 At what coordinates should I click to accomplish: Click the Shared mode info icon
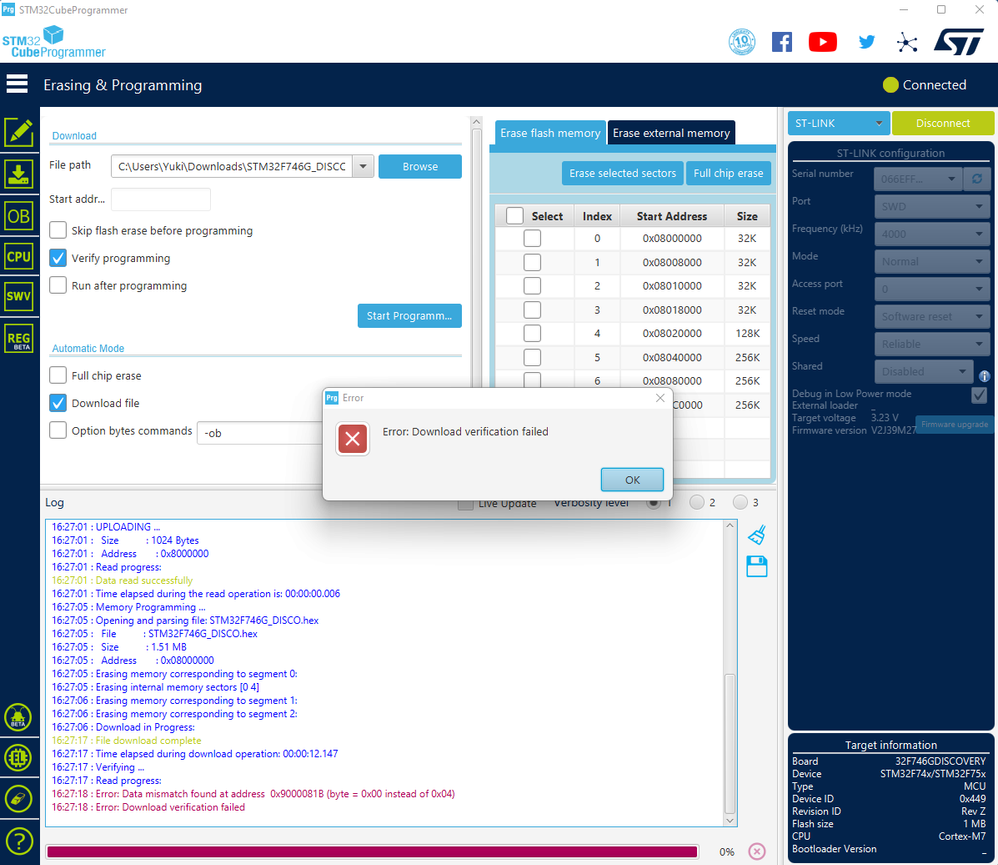(x=984, y=376)
